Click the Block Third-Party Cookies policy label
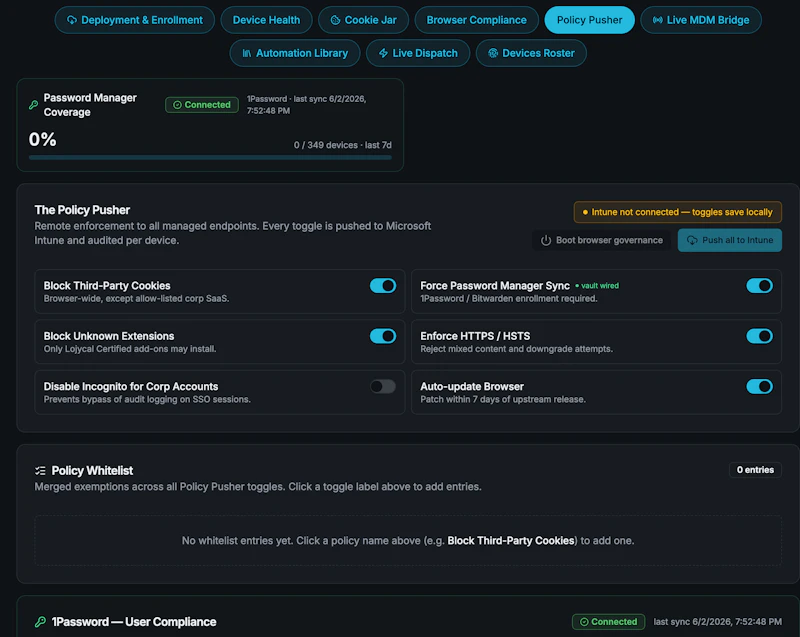Screen dimensions: 800x637 point(107,286)
